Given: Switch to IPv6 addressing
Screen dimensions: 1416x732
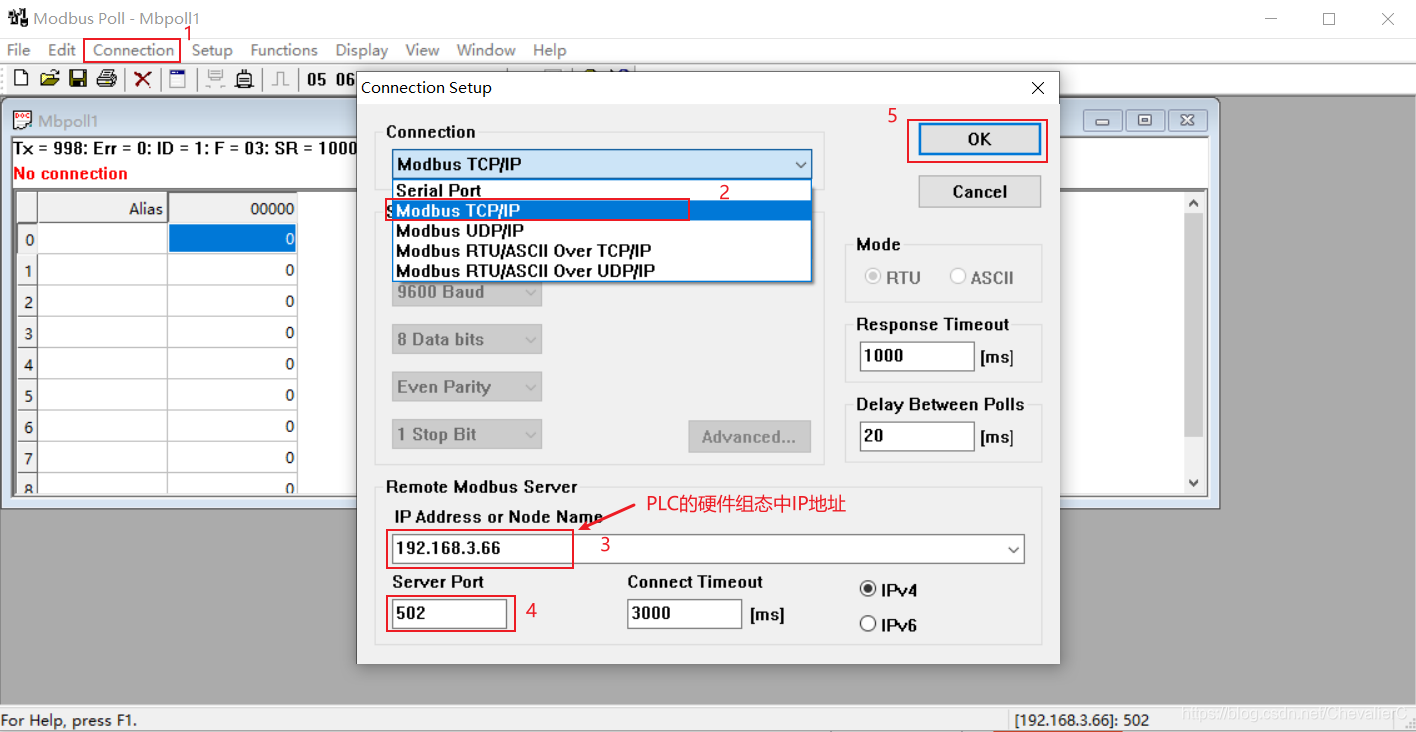Looking at the screenshot, I should (868, 622).
